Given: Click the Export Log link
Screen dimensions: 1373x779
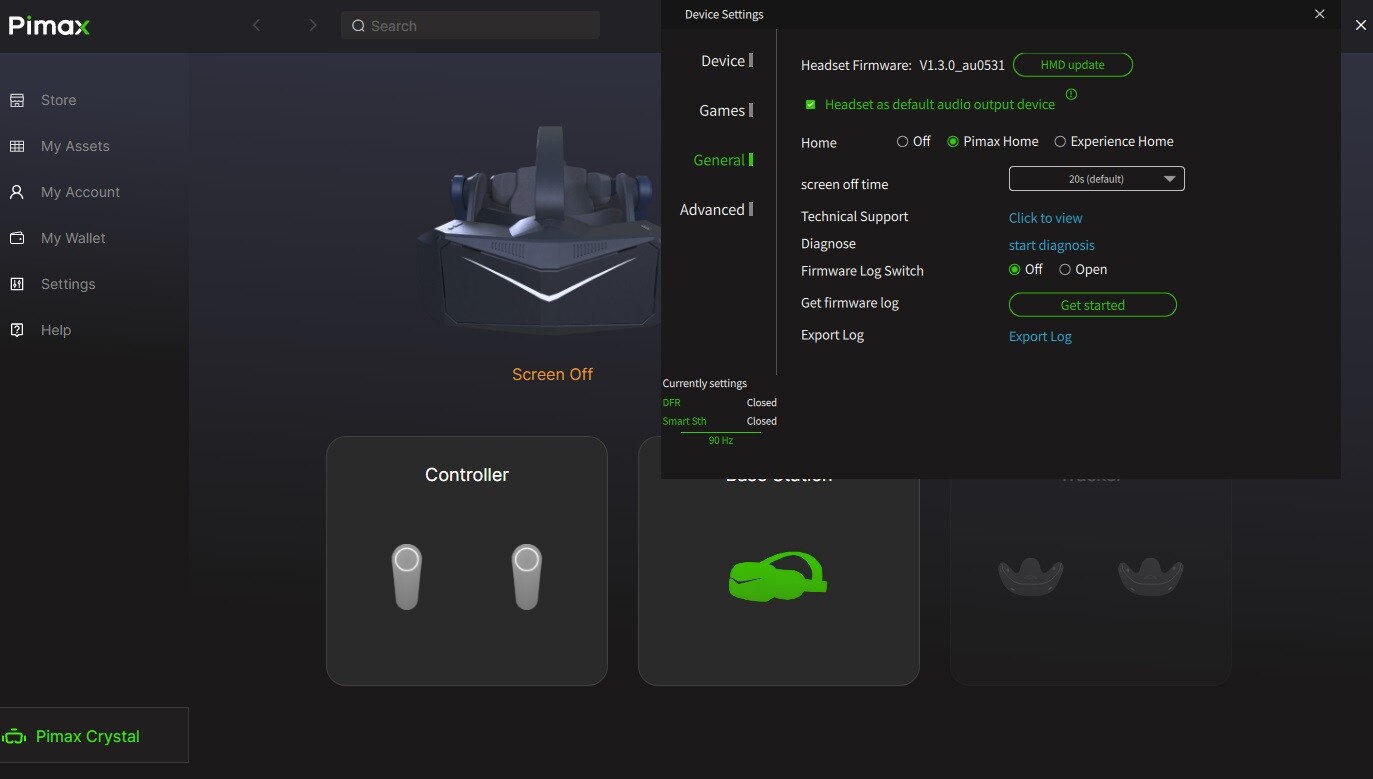Looking at the screenshot, I should pyautogui.click(x=1040, y=337).
